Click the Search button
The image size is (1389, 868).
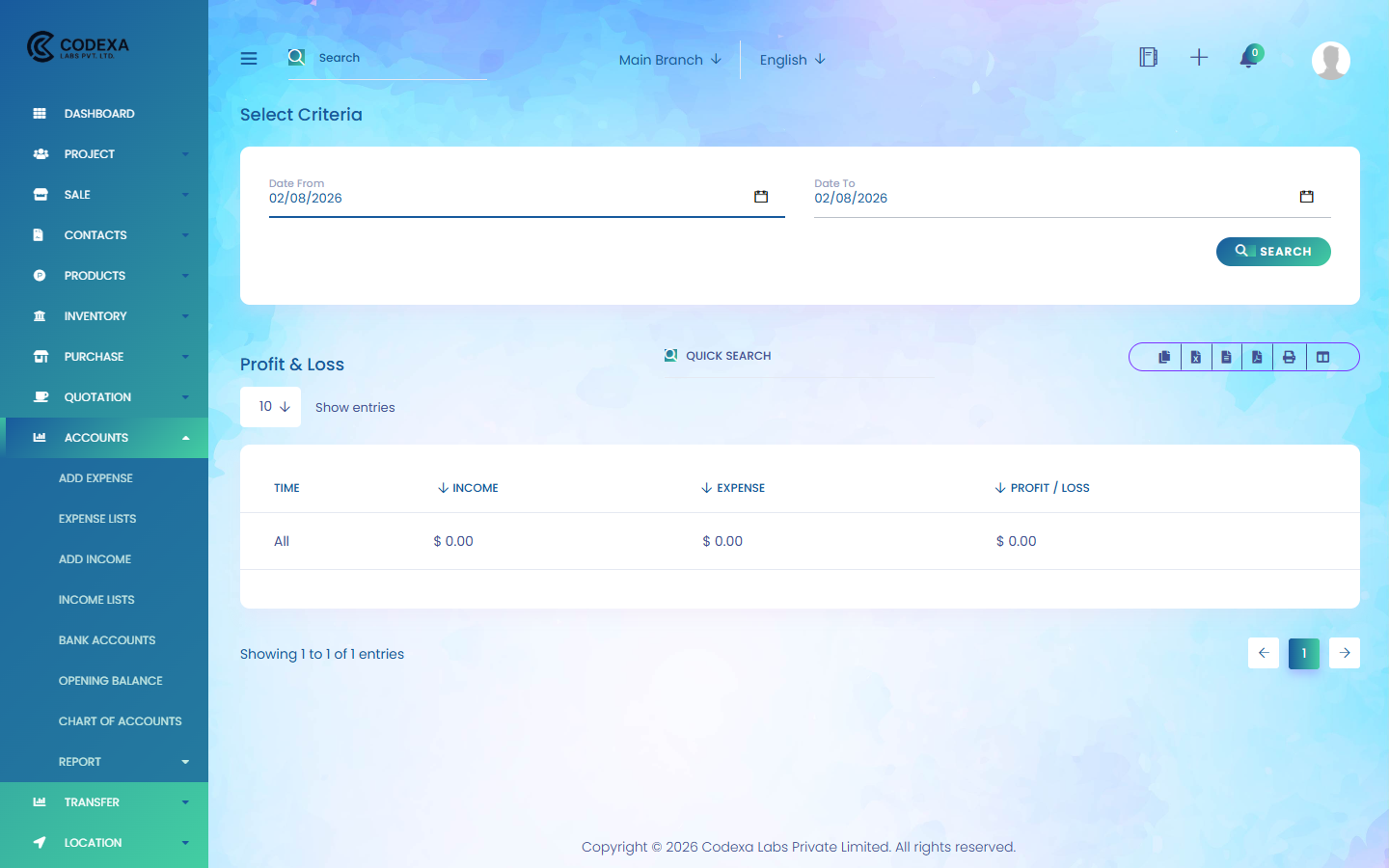pos(1273,251)
